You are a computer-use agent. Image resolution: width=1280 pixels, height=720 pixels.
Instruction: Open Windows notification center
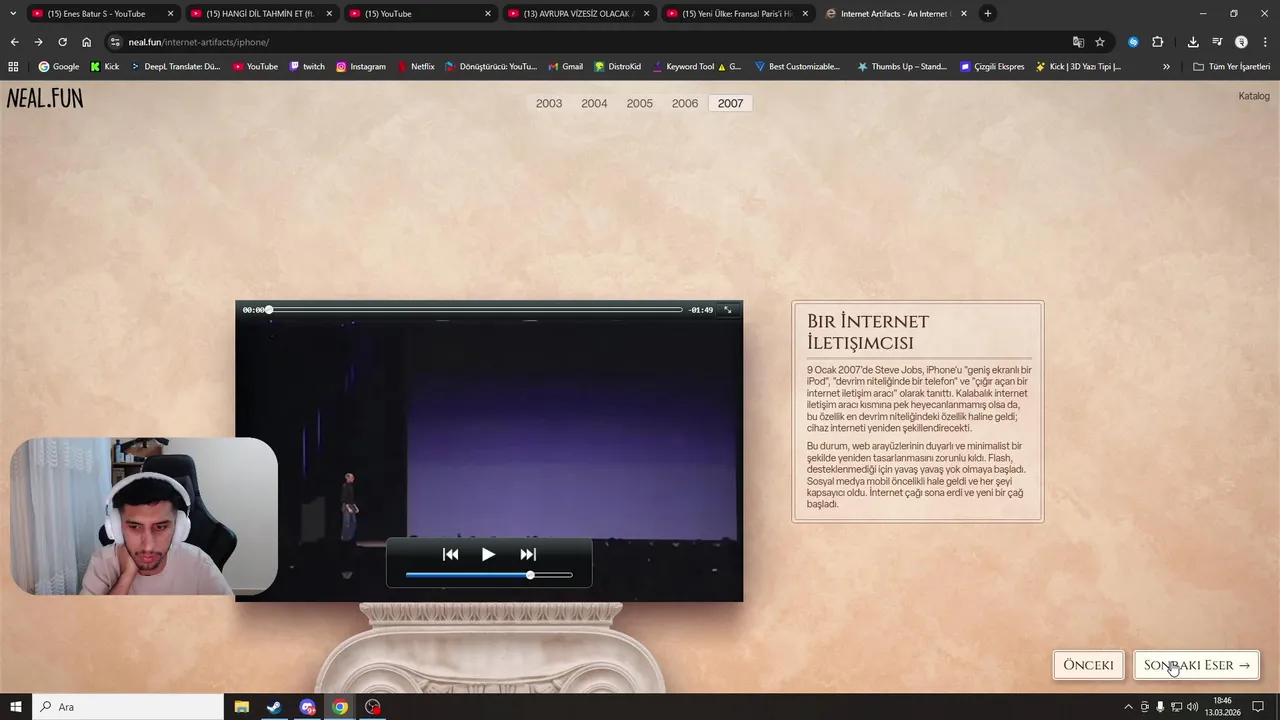pos(1259,707)
